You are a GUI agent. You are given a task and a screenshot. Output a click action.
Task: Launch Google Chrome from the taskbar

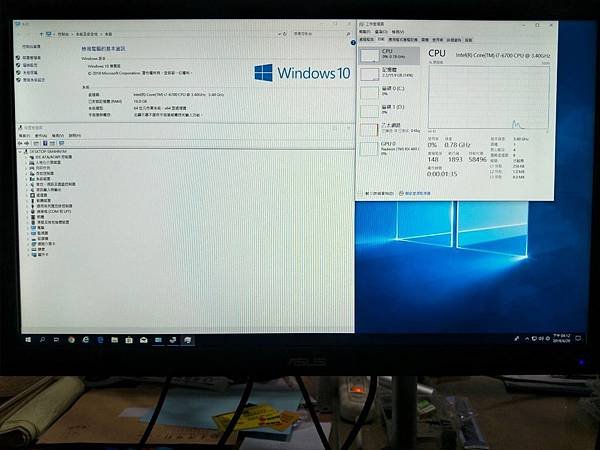coord(71,339)
